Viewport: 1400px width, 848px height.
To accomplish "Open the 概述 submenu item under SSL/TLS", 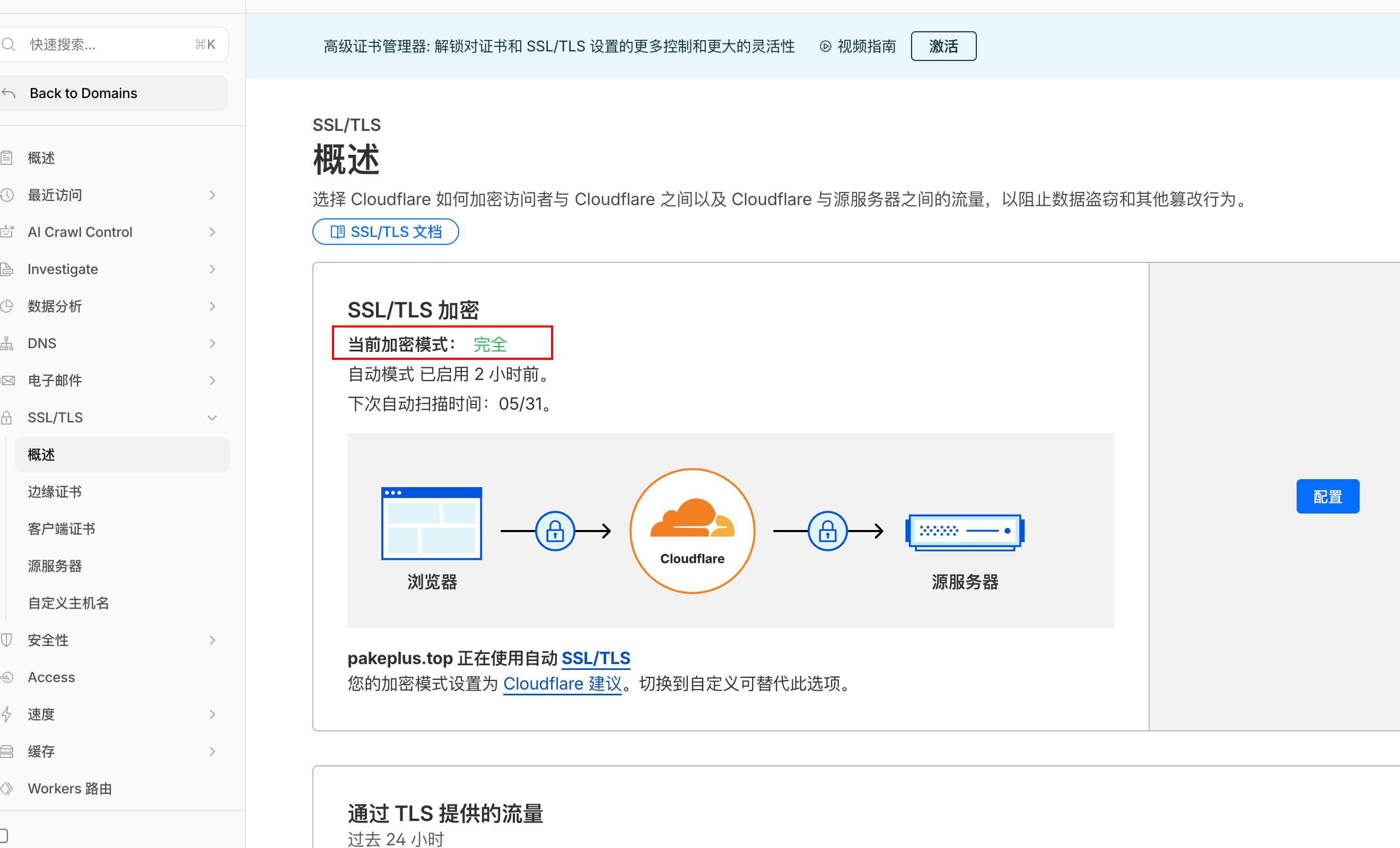I will (x=122, y=455).
